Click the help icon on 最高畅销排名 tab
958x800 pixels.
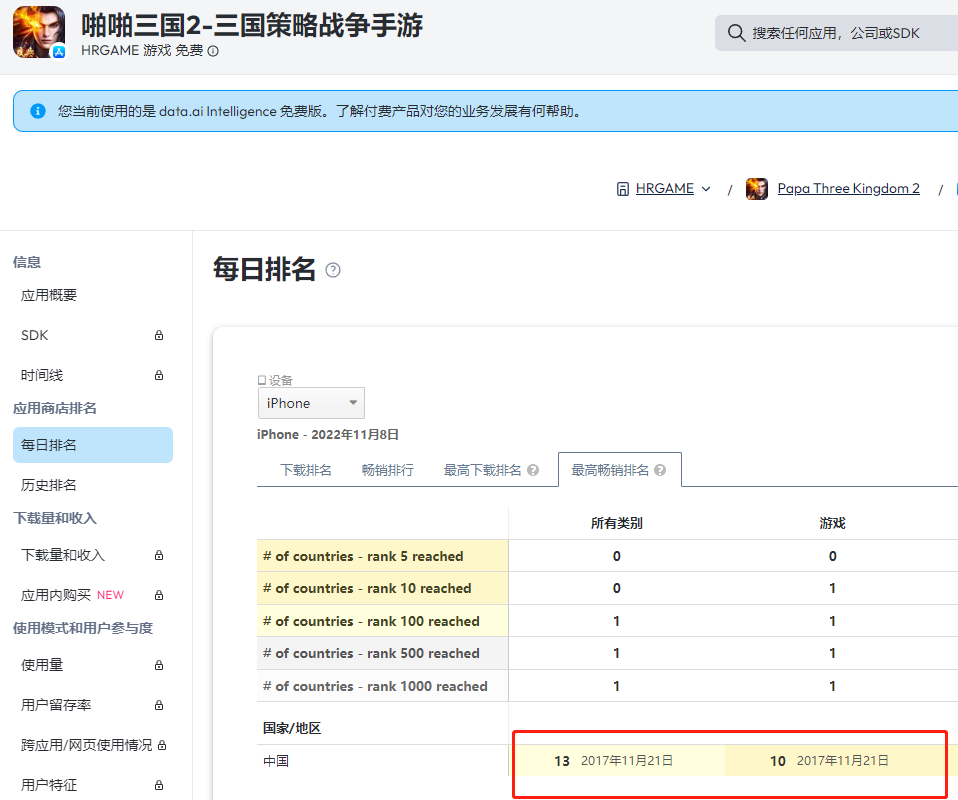click(x=661, y=469)
